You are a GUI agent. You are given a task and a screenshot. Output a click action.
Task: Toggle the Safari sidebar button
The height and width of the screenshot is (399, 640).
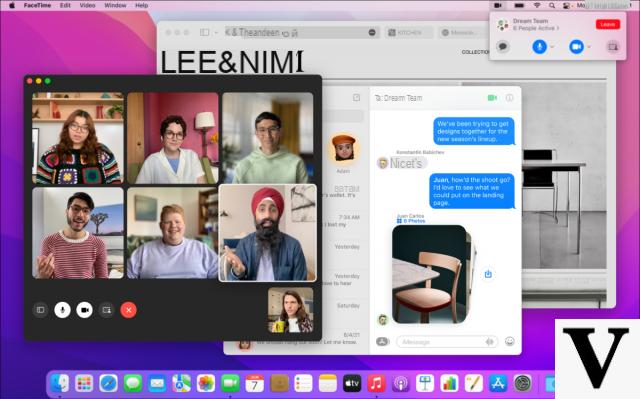point(205,32)
